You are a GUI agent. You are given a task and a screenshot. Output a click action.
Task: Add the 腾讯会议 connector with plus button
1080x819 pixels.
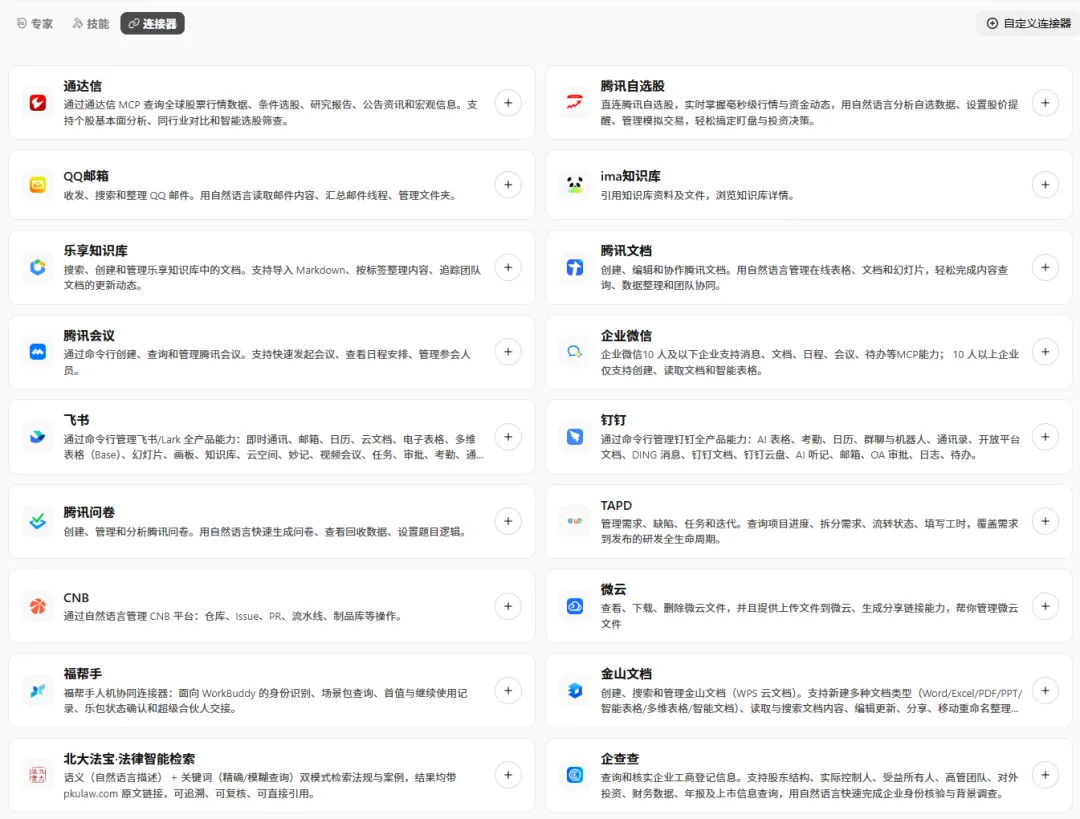pos(508,352)
